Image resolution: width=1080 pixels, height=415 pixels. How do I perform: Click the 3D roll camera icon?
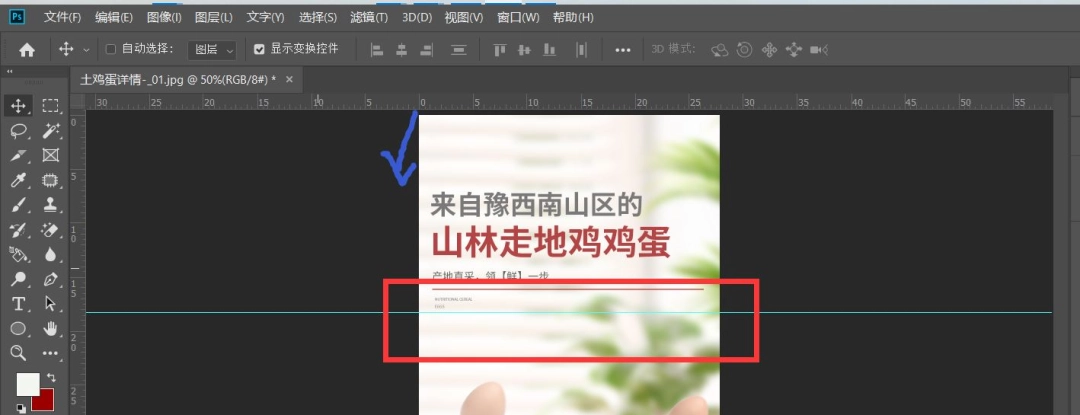click(744, 50)
